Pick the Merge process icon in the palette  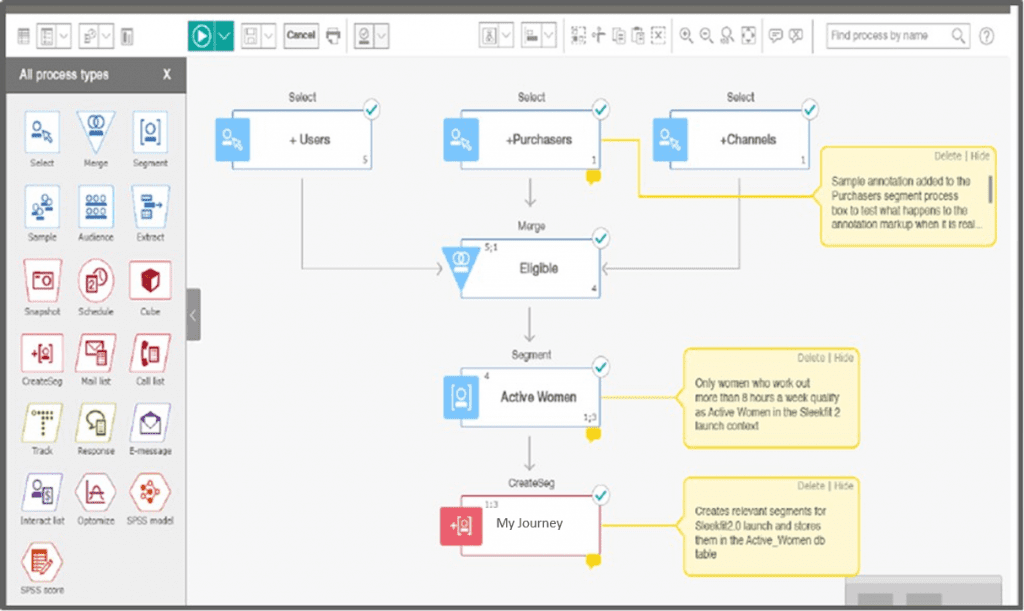pyautogui.click(x=95, y=133)
